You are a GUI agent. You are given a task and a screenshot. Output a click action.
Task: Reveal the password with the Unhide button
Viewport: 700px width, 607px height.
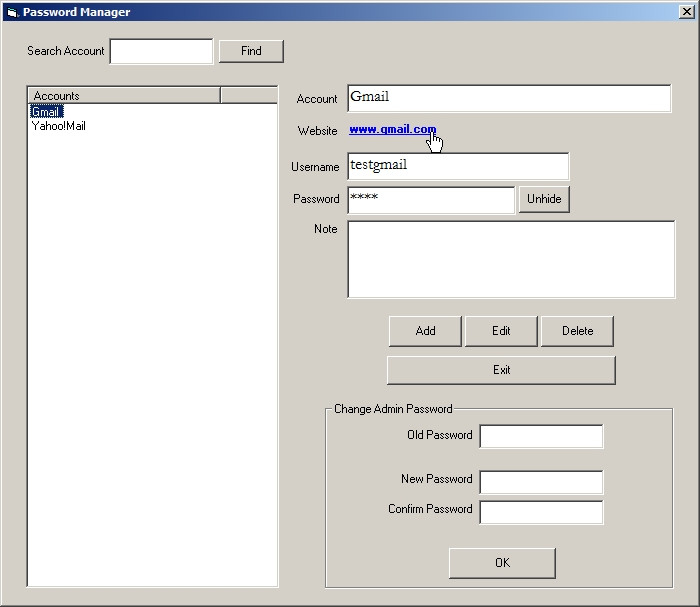pyautogui.click(x=544, y=199)
